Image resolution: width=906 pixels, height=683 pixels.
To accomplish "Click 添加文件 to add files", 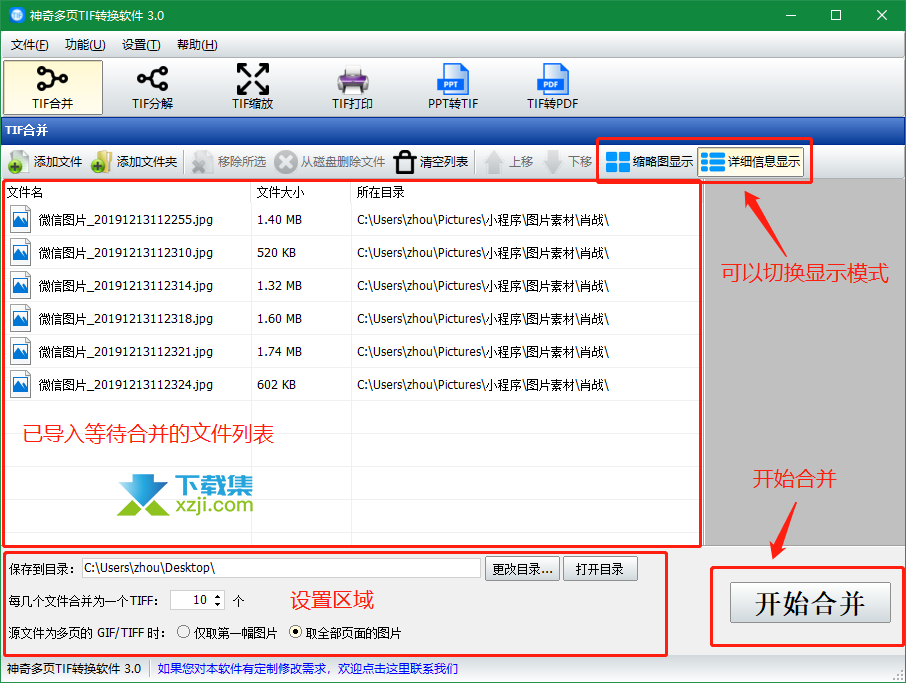I will [46, 162].
